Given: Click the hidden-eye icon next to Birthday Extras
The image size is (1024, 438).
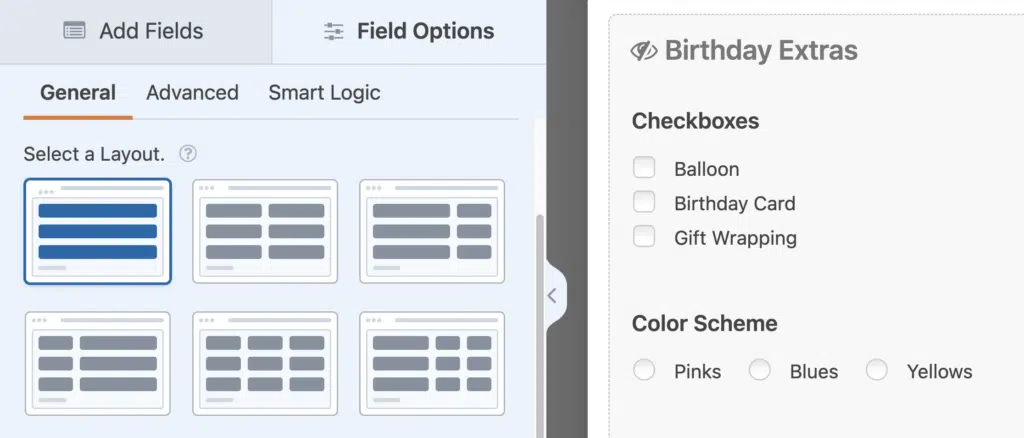Looking at the screenshot, I should tap(644, 50).
